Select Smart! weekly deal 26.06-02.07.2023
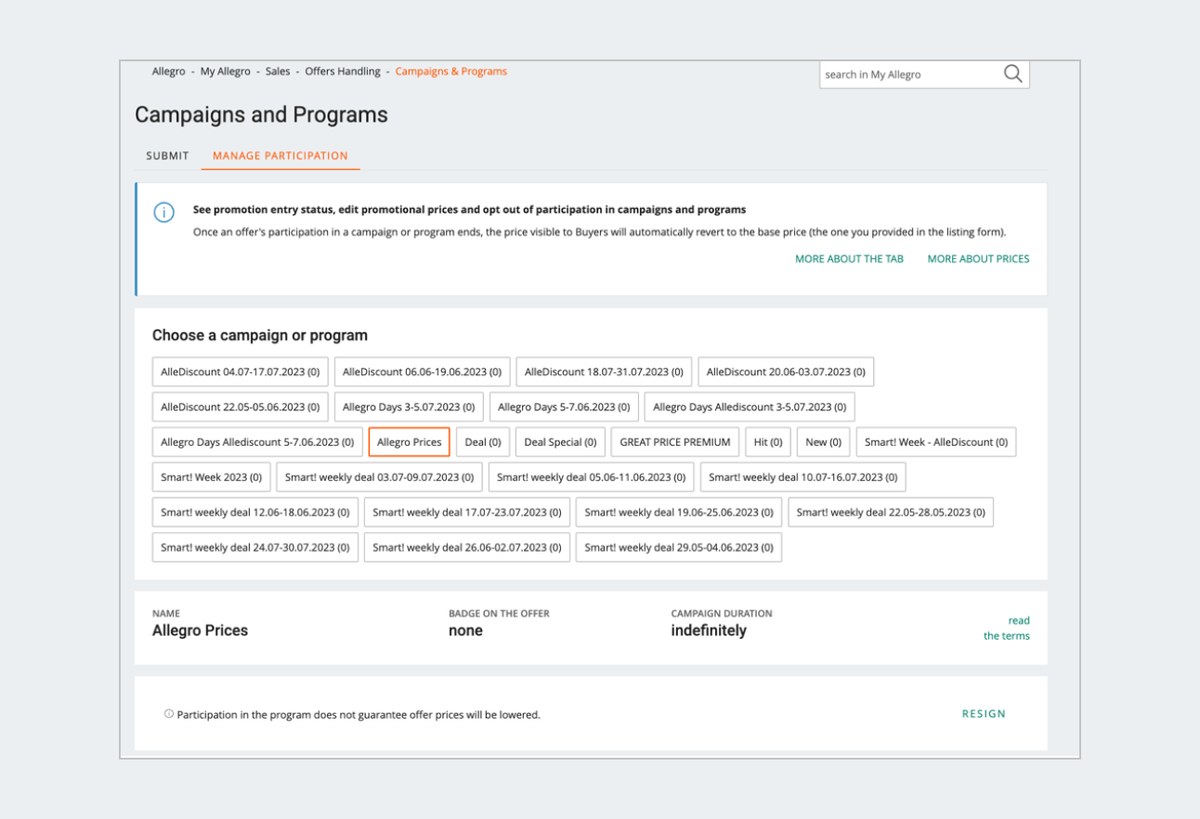 click(467, 547)
